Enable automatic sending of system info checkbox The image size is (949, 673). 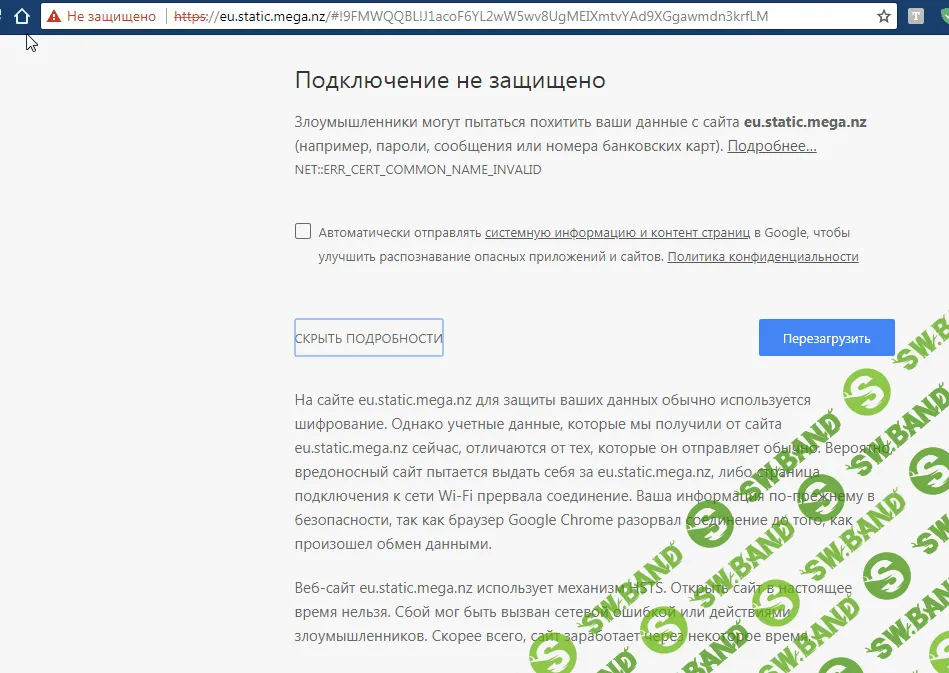[x=303, y=232]
